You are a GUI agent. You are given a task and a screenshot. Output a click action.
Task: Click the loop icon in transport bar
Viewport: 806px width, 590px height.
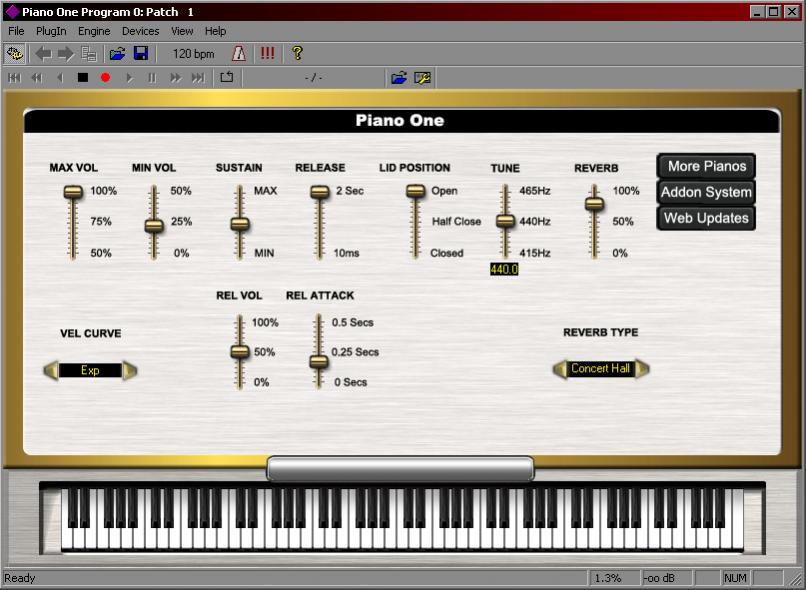227,78
